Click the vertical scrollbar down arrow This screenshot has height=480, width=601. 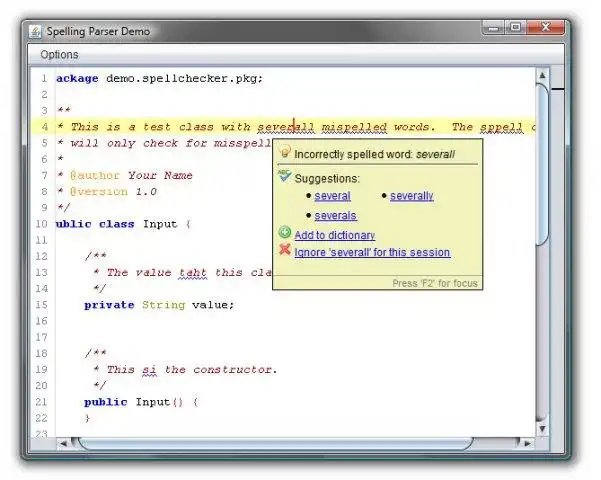(542, 428)
